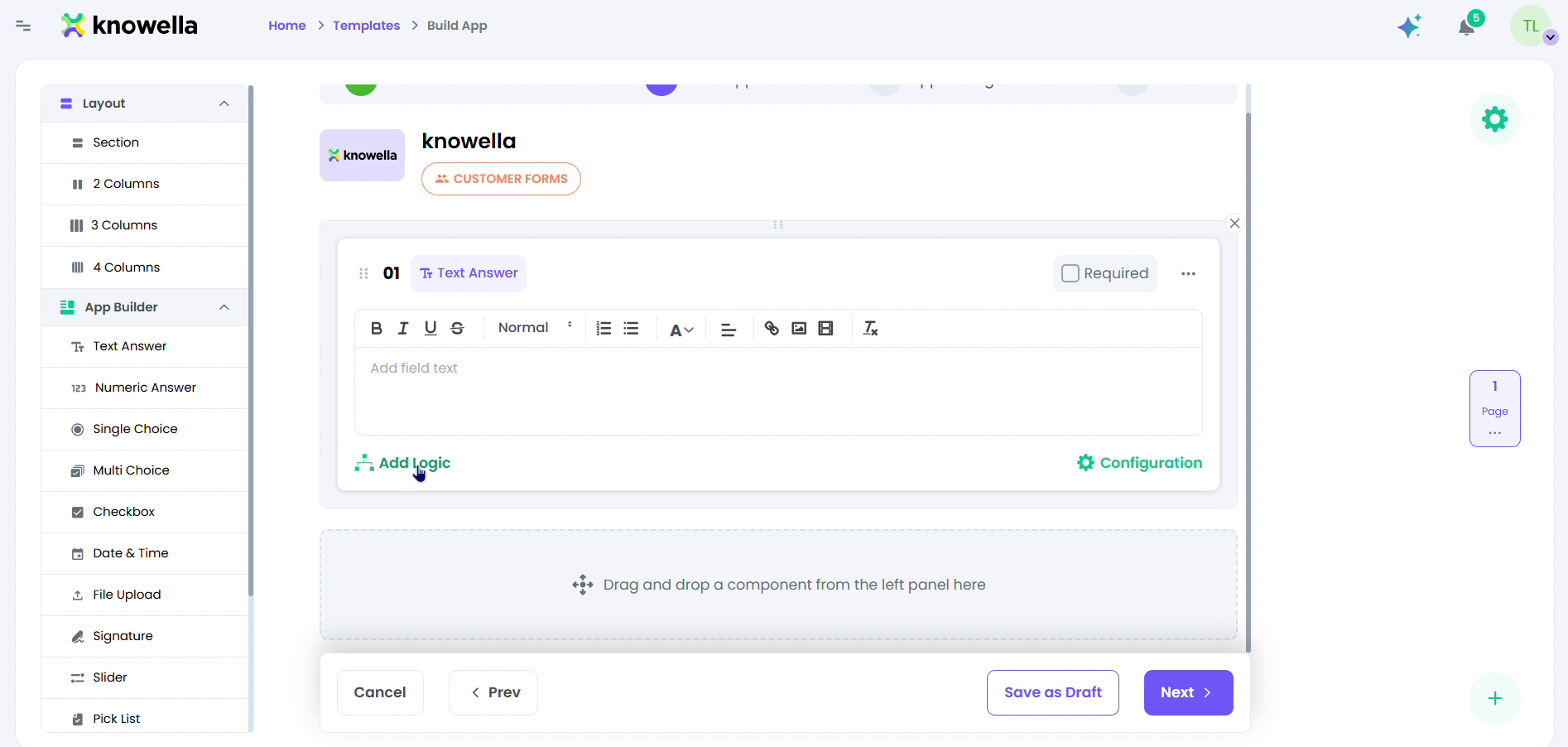Image resolution: width=1568 pixels, height=747 pixels.
Task: Proceed with the Next button
Action: (x=1189, y=692)
